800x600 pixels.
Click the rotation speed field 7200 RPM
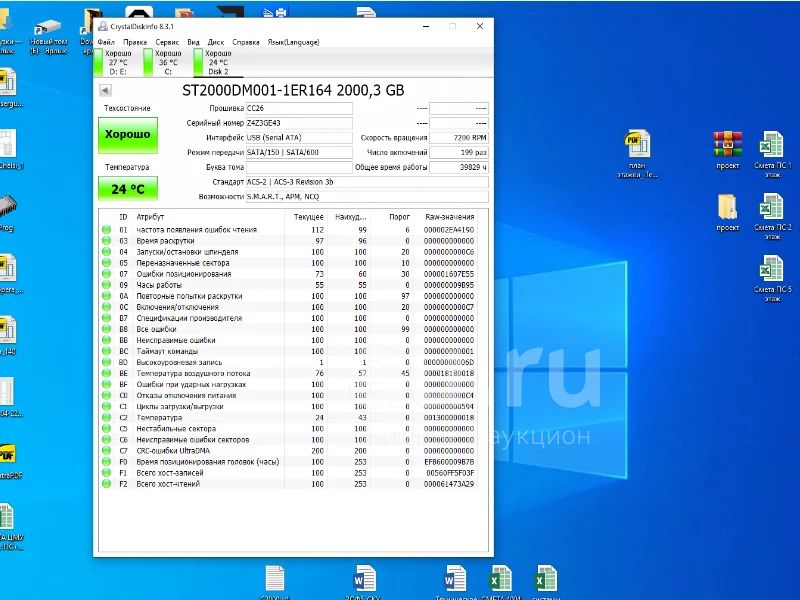tap(459, 138)
